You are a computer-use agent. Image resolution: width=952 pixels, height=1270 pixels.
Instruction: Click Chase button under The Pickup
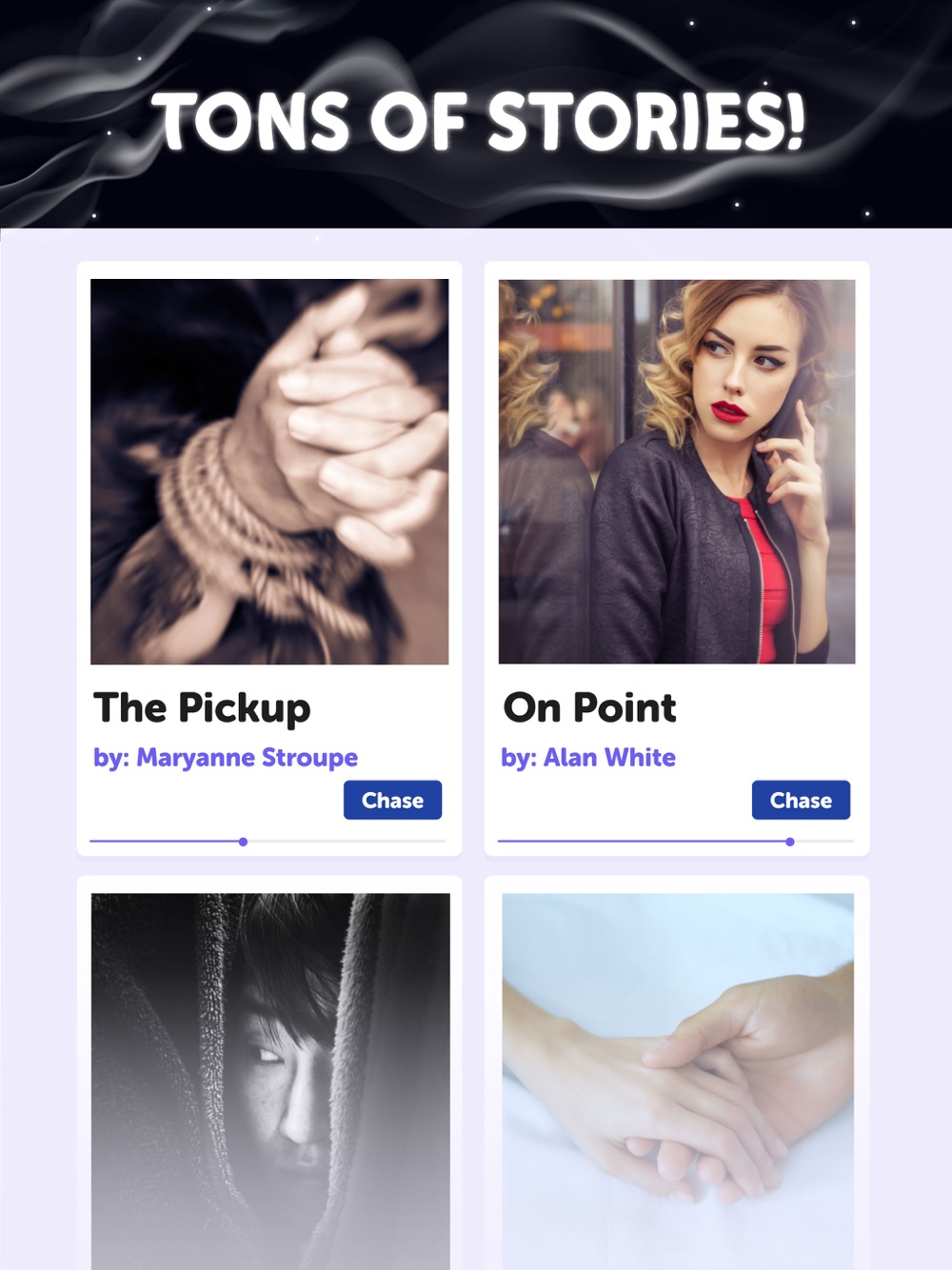point(392,800)
